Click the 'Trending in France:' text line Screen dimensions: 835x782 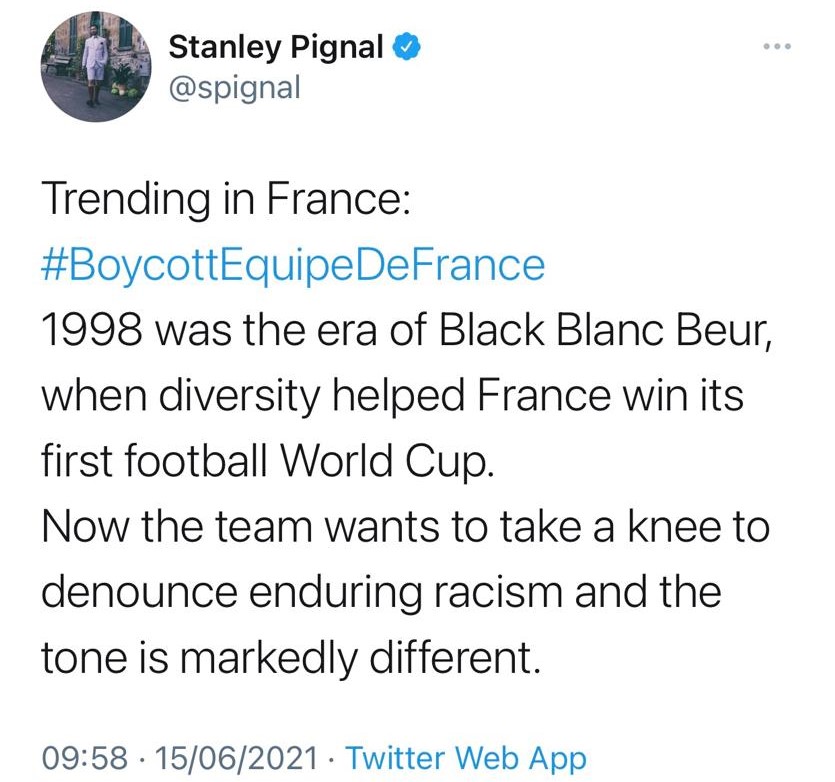(225, 201)
